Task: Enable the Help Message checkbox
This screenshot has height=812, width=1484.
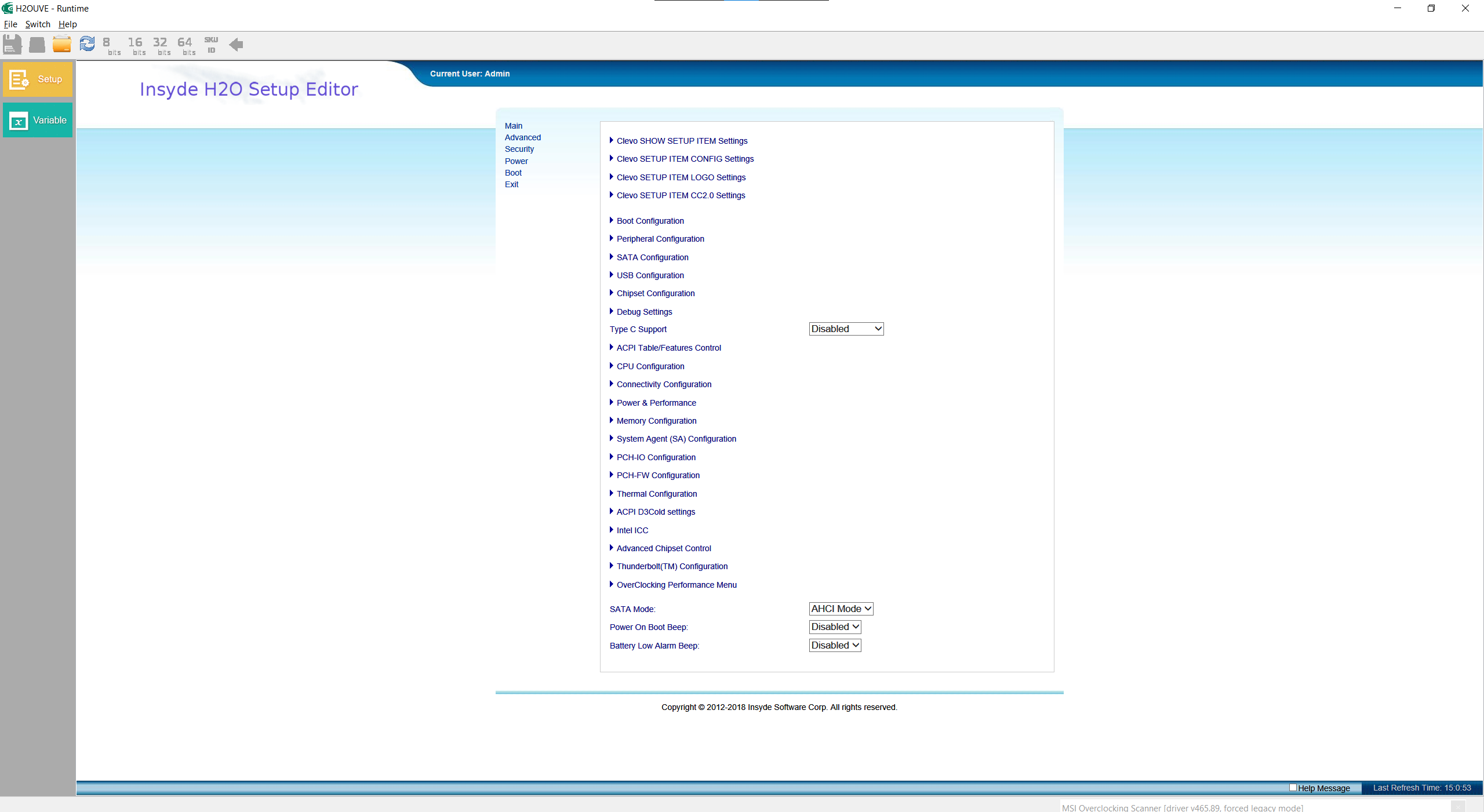Action: [x=1293, y=787]
